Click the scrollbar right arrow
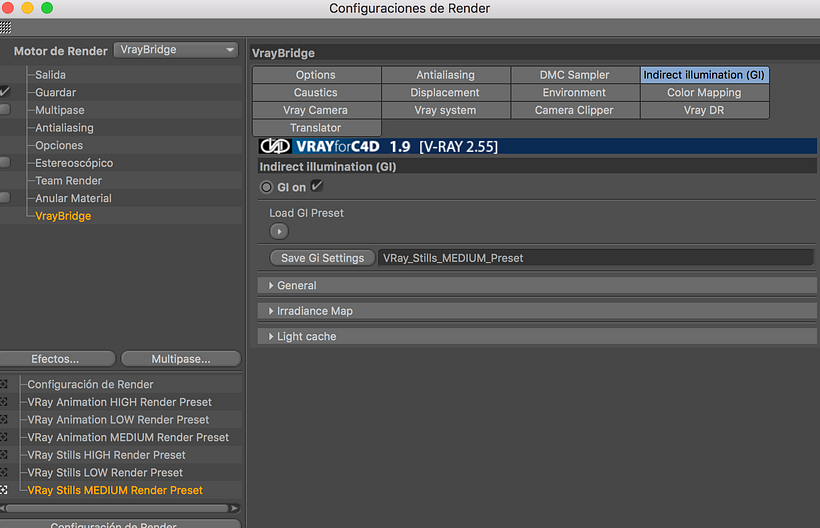 235,508
